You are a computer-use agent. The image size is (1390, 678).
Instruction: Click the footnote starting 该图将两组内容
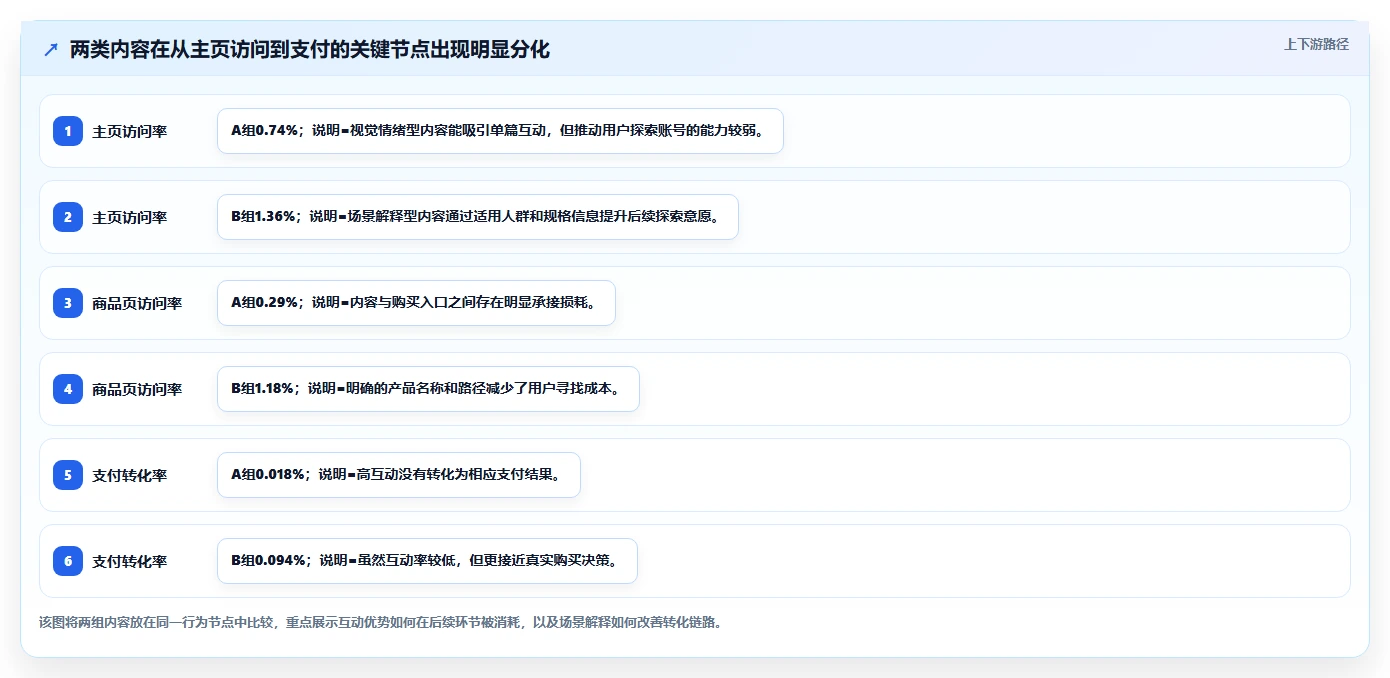click(x=380, y=622)
